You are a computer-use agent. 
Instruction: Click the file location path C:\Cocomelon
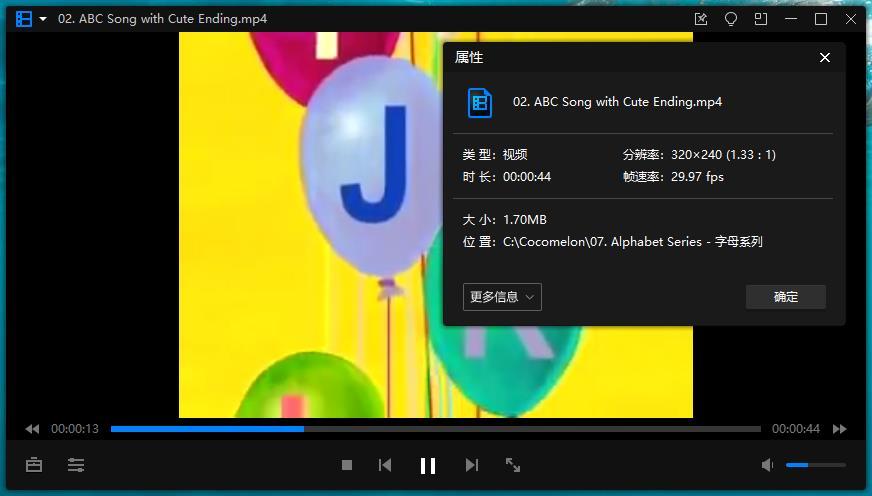[633, 242]
